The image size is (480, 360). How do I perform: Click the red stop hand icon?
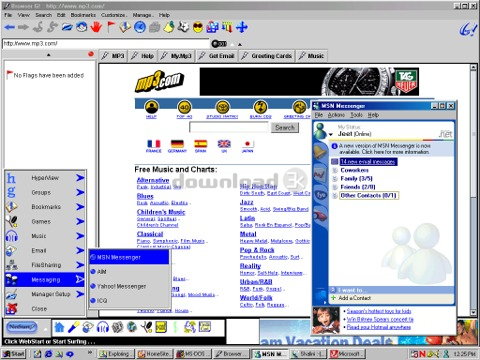(96, 27)
